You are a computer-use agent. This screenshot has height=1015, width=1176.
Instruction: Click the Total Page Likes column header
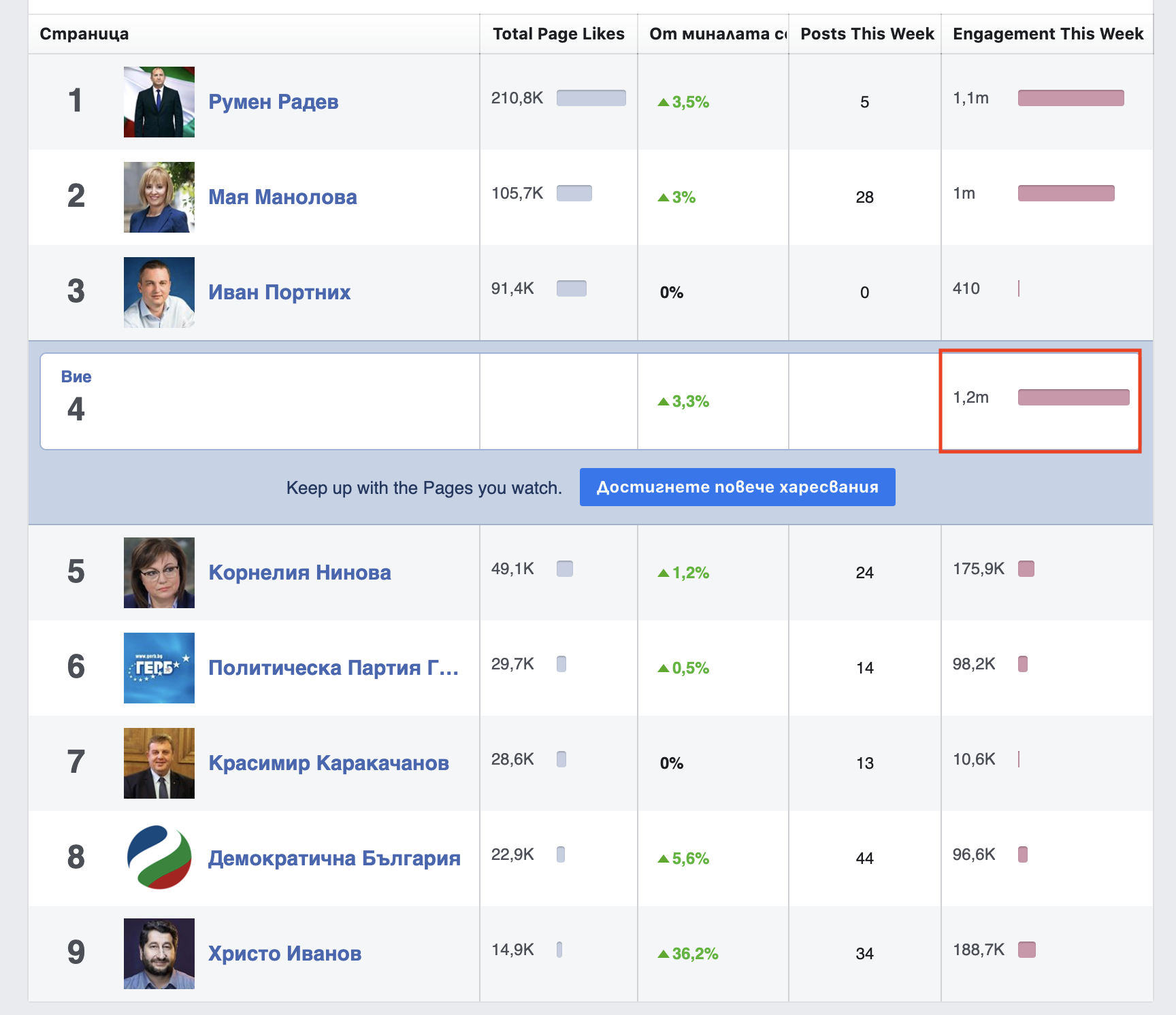[558, 34]
